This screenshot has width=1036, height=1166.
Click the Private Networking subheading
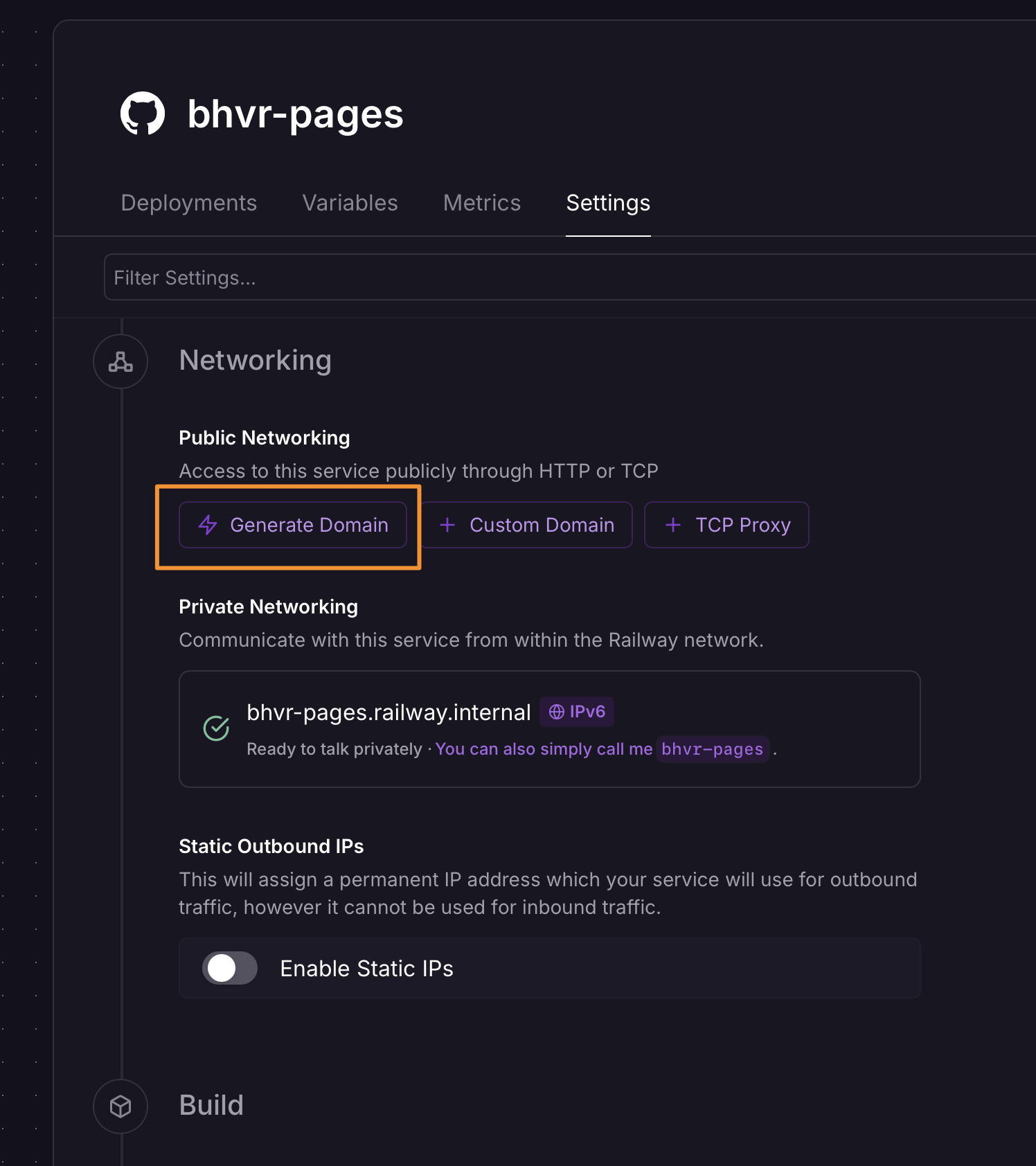(268, 607)
